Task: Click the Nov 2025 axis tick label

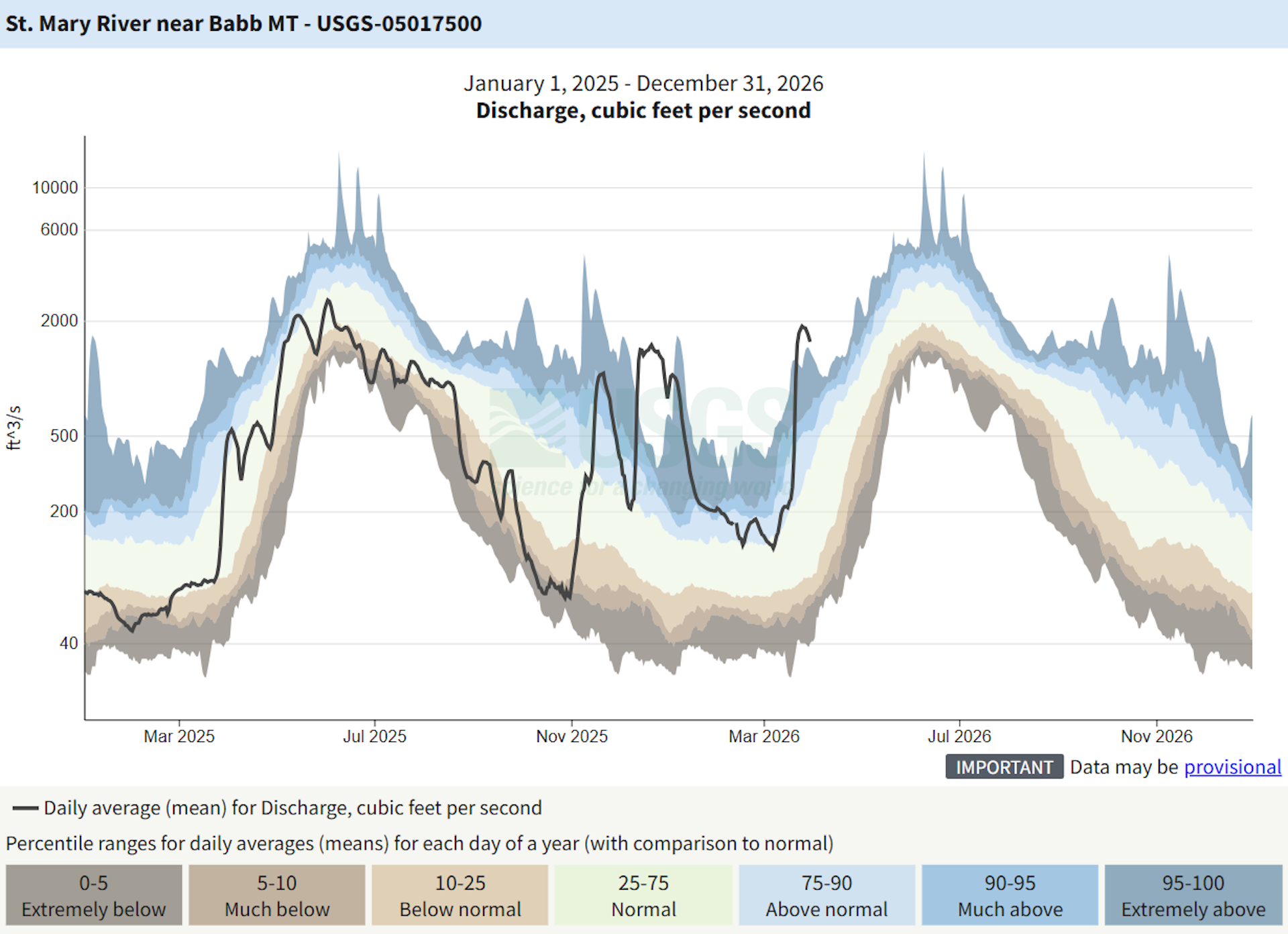Action: pyautogui.click(x=572, y=736)
